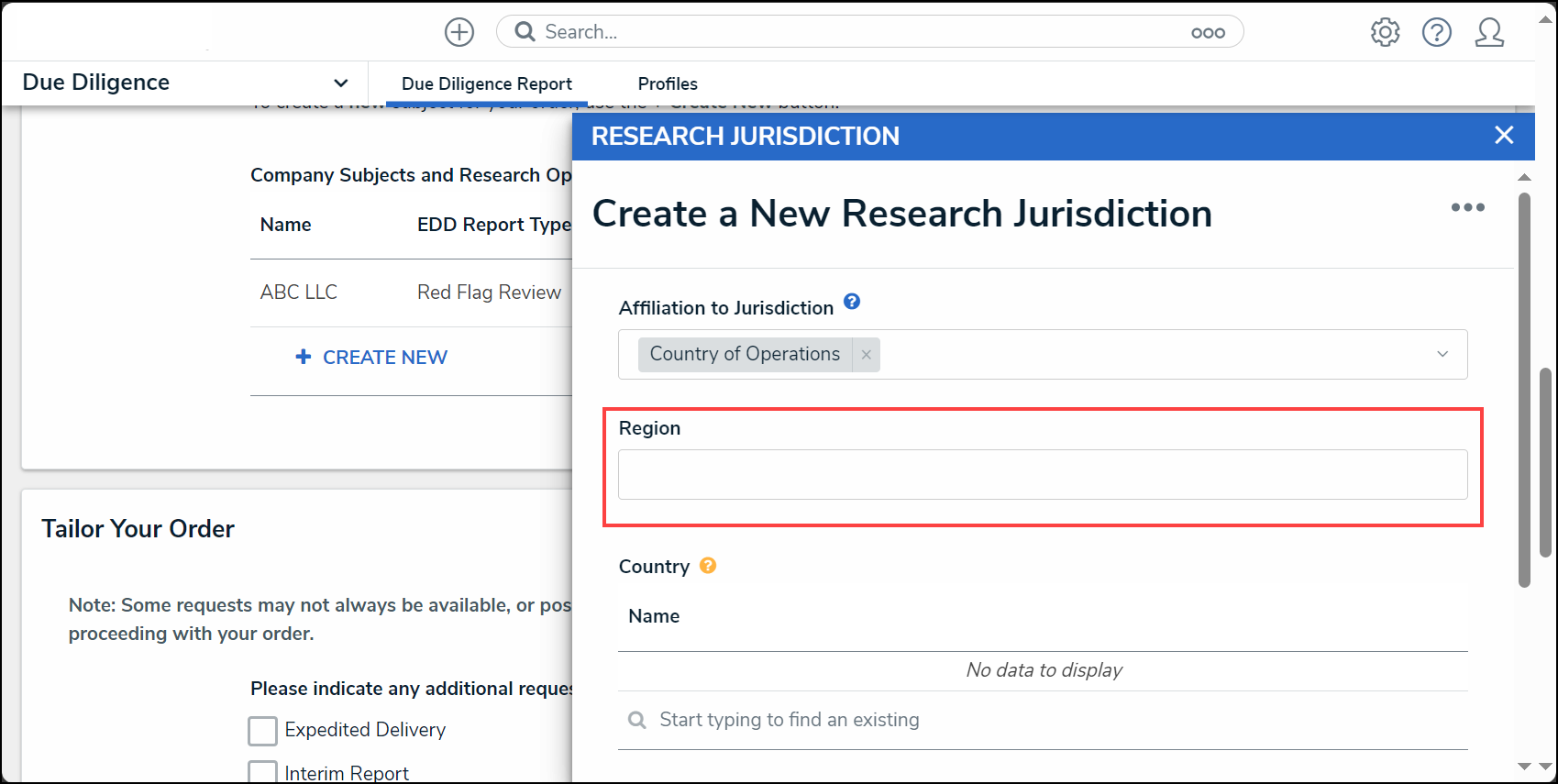Image resolution: width=1558 pixels, height=784 pixels.
Task: Close the Research Jurisdiction panel
Action: pos(1504,135)
